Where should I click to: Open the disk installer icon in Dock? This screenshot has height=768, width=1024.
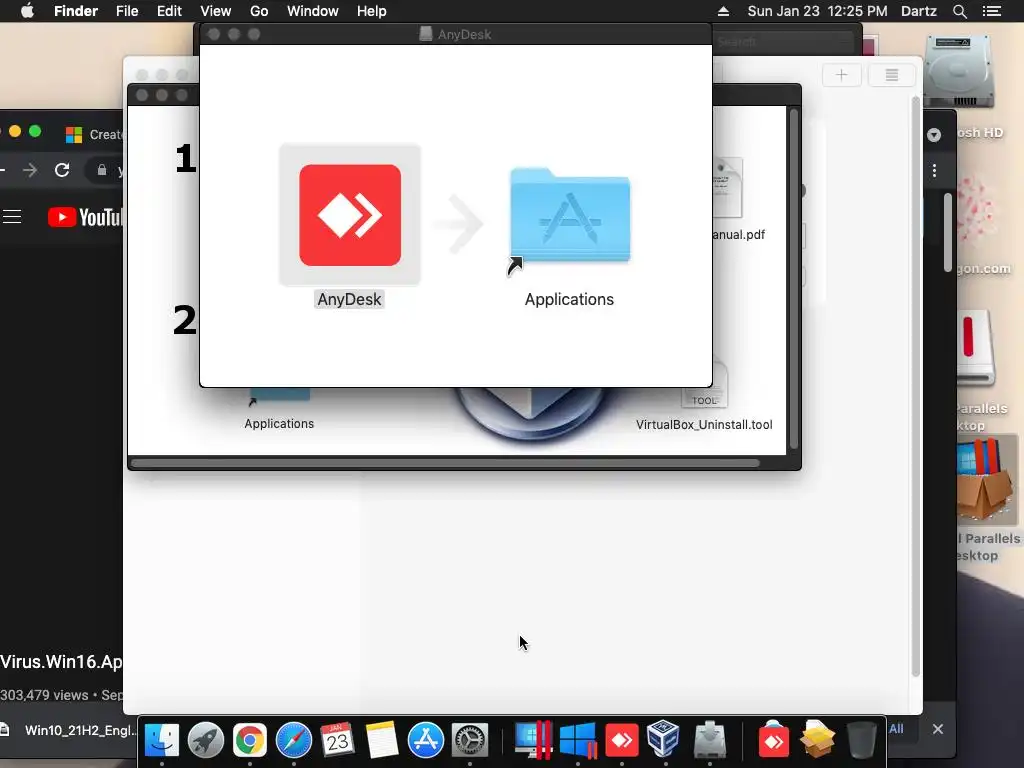(710, 740)
